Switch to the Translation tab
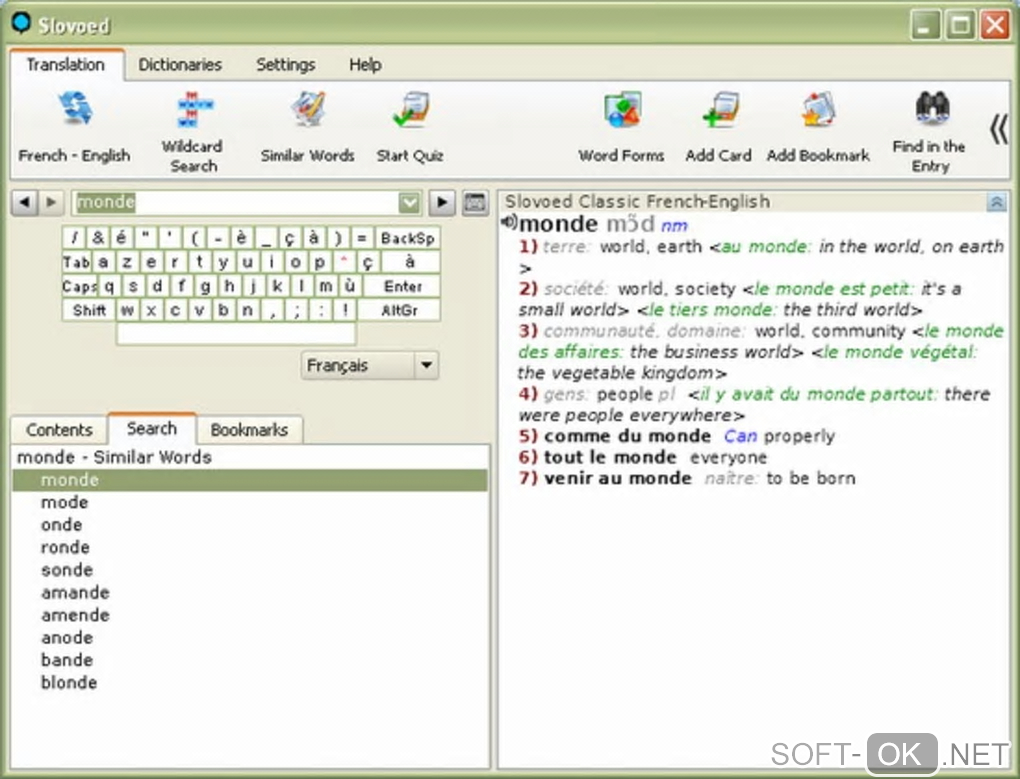 (x=66, y=64)
